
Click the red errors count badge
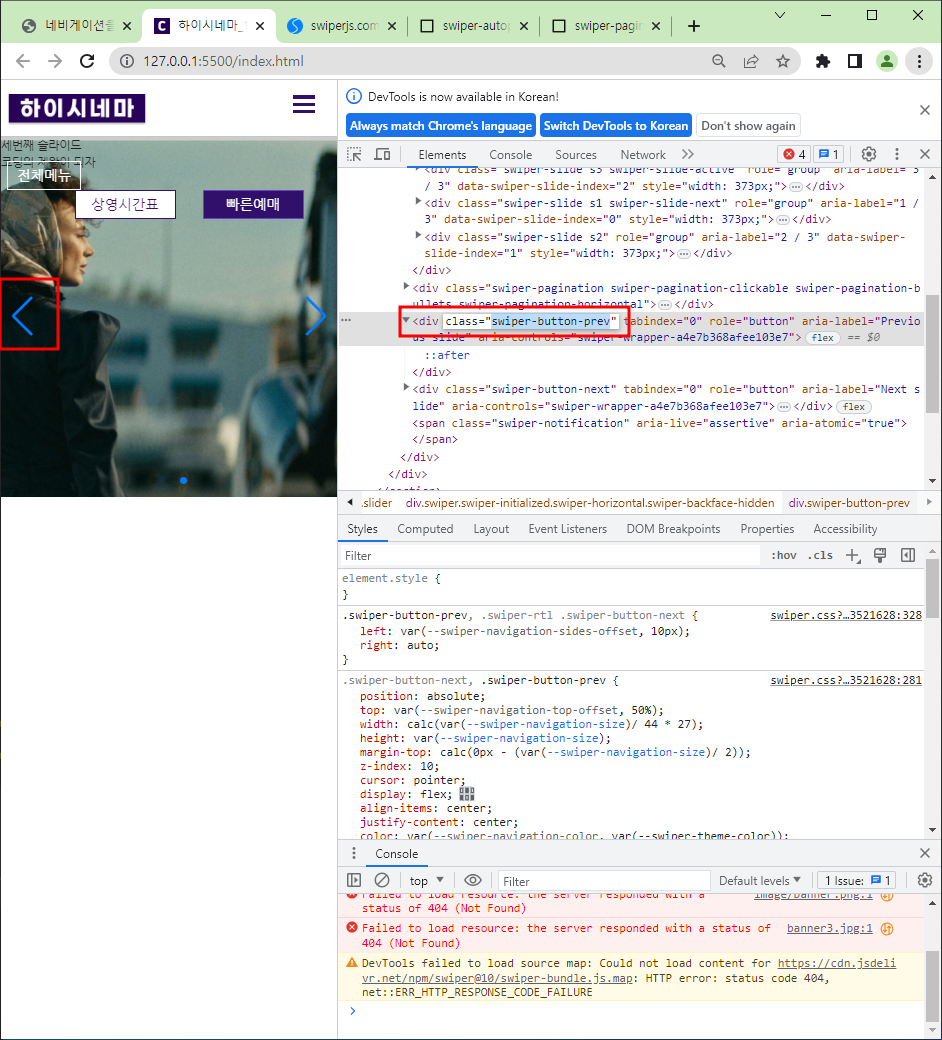[794, 155]
